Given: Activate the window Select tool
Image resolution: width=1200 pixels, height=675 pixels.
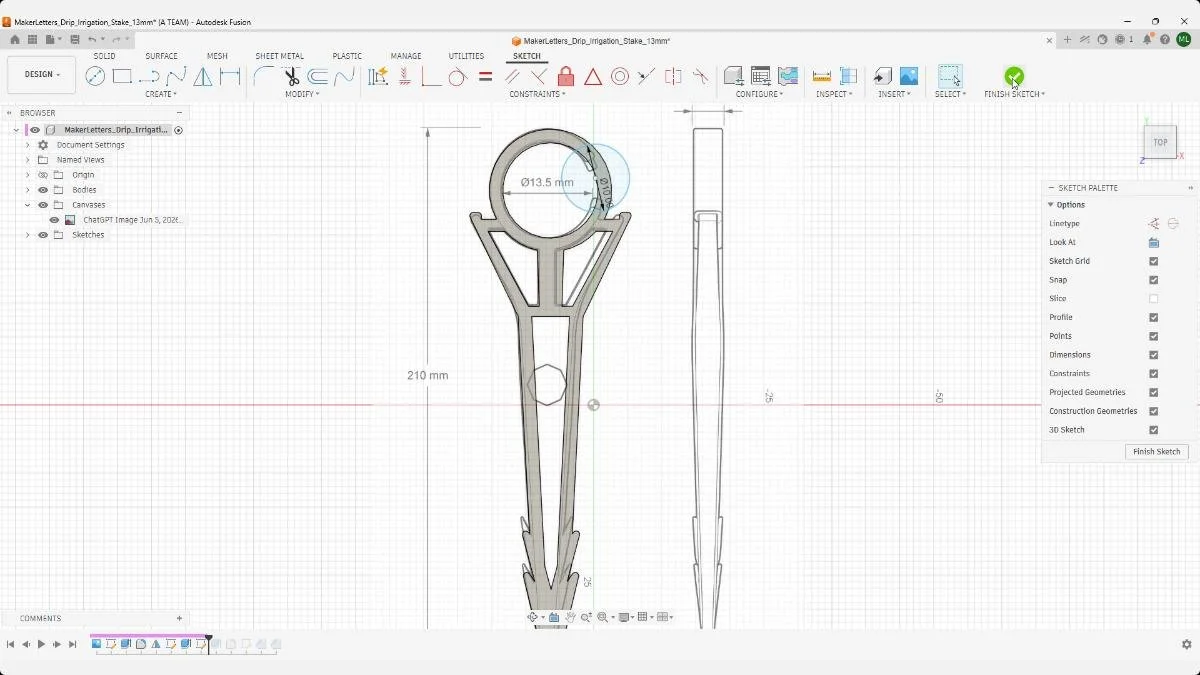Looking at the screenshot, I should 950,76.
